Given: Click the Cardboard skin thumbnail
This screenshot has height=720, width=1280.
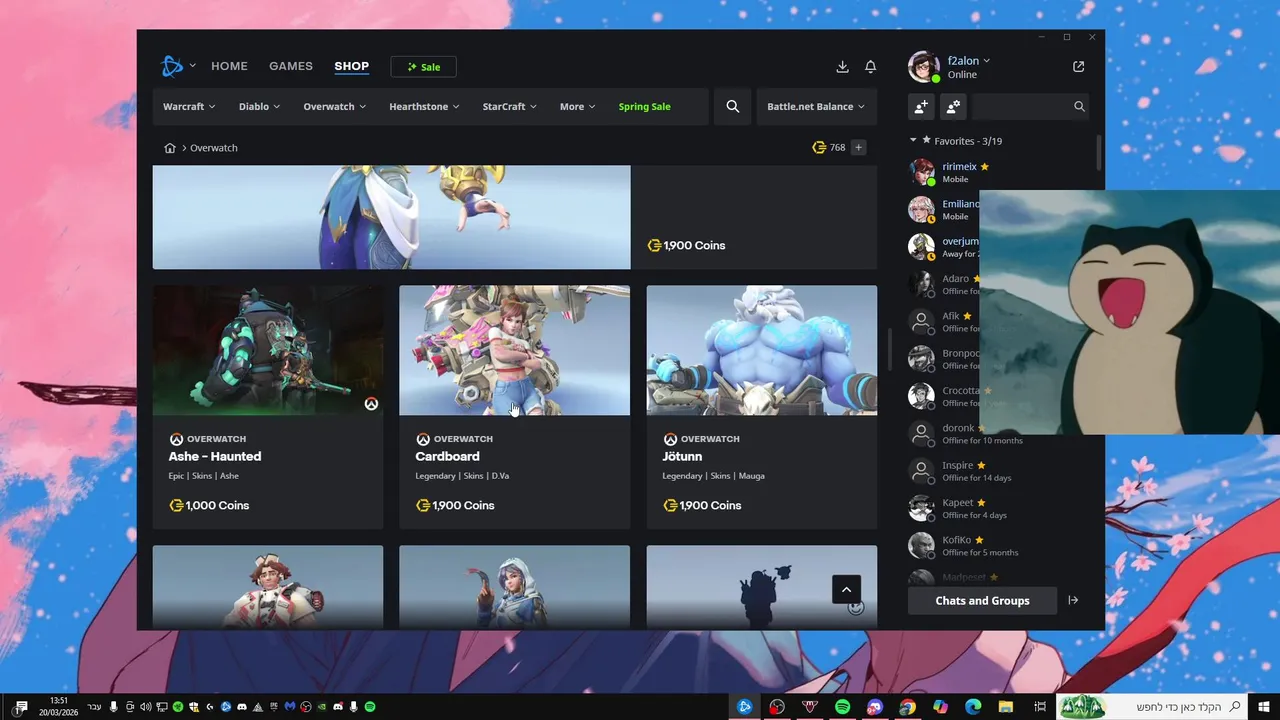Looking at the screenshot, I should coord(515,350).
